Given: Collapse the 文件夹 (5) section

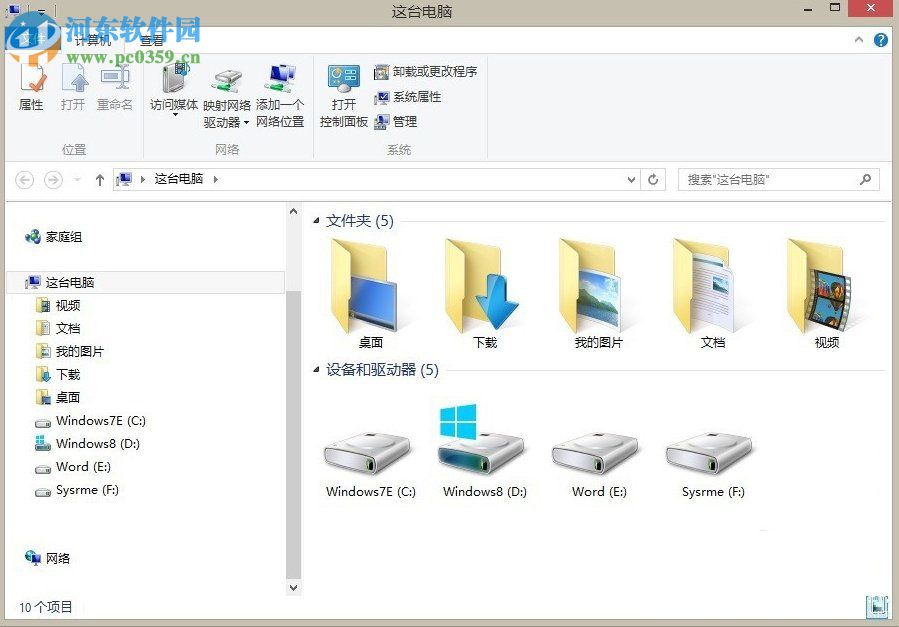Looking at the screenshot, I should click(316, 221).
